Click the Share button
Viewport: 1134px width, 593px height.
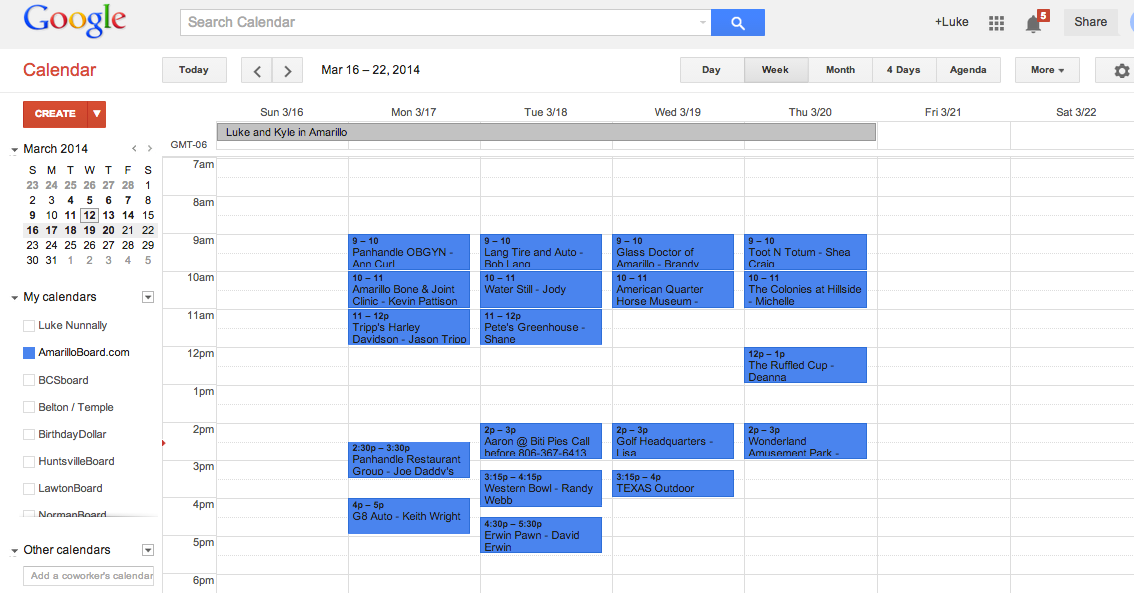[x=1091, y=22]
